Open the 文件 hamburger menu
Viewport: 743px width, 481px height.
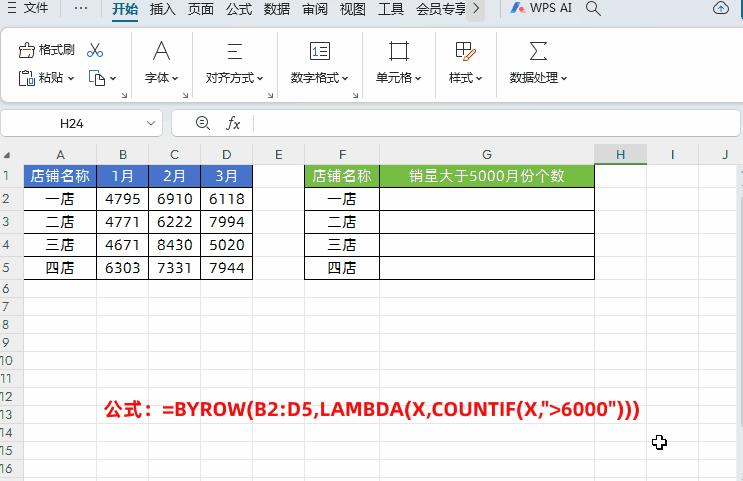point(27,8)
